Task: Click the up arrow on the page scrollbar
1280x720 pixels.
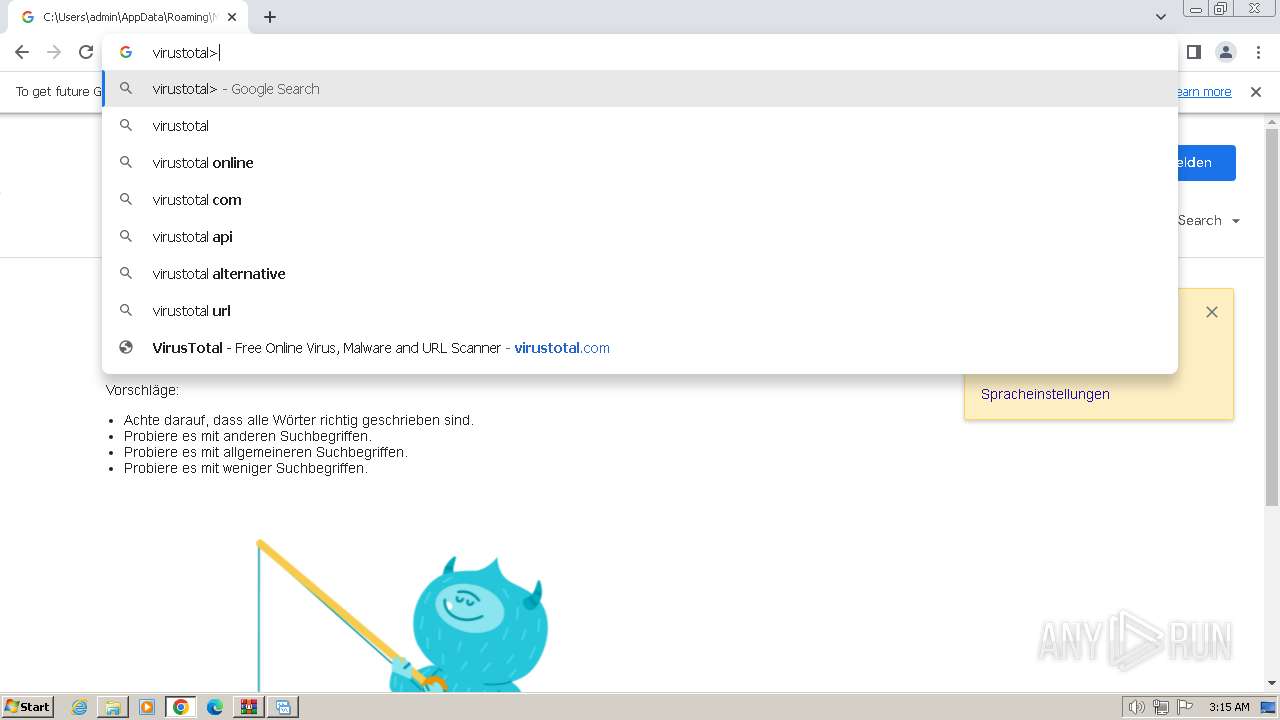Action: (1272, 122)
